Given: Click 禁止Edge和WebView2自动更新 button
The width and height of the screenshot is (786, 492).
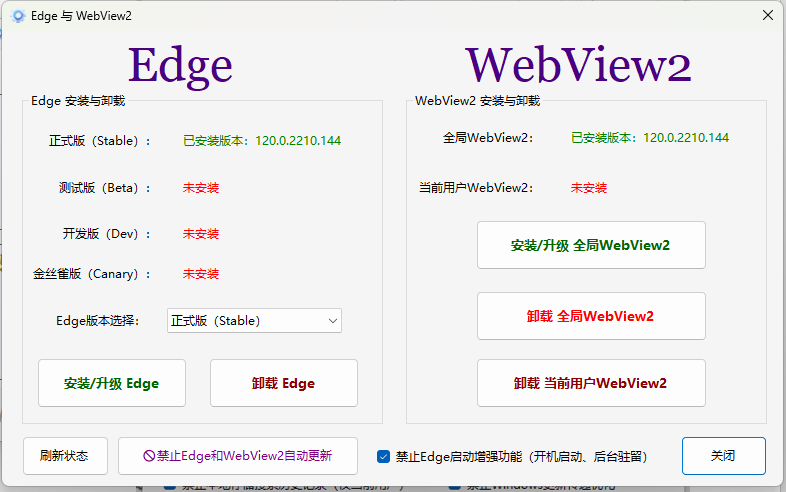Looking at the screenshot, I should click(x=238, y=456).
